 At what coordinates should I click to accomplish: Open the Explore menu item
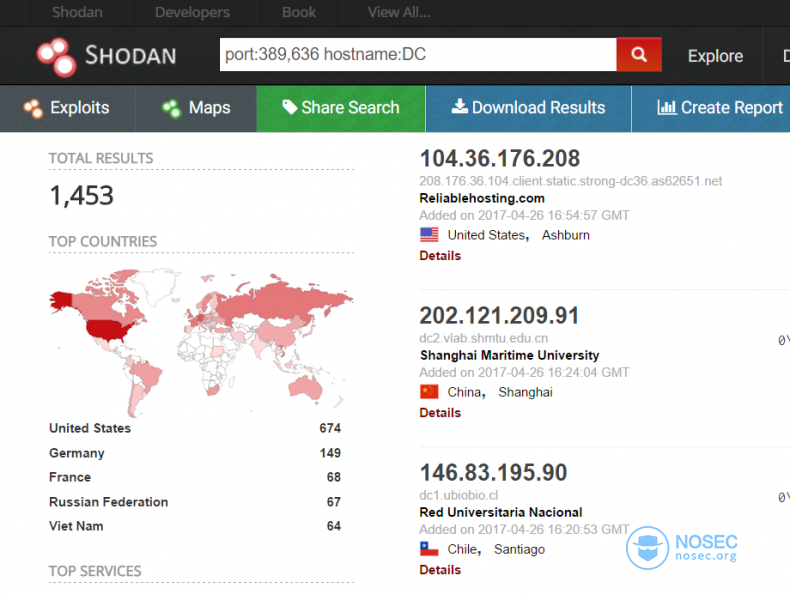point(715,56)
